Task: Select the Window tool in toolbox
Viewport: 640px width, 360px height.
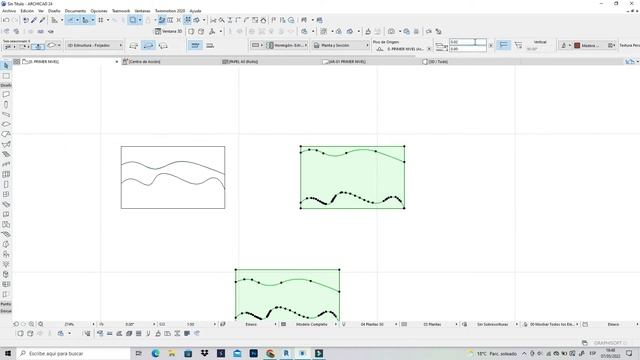Action: 6,194
